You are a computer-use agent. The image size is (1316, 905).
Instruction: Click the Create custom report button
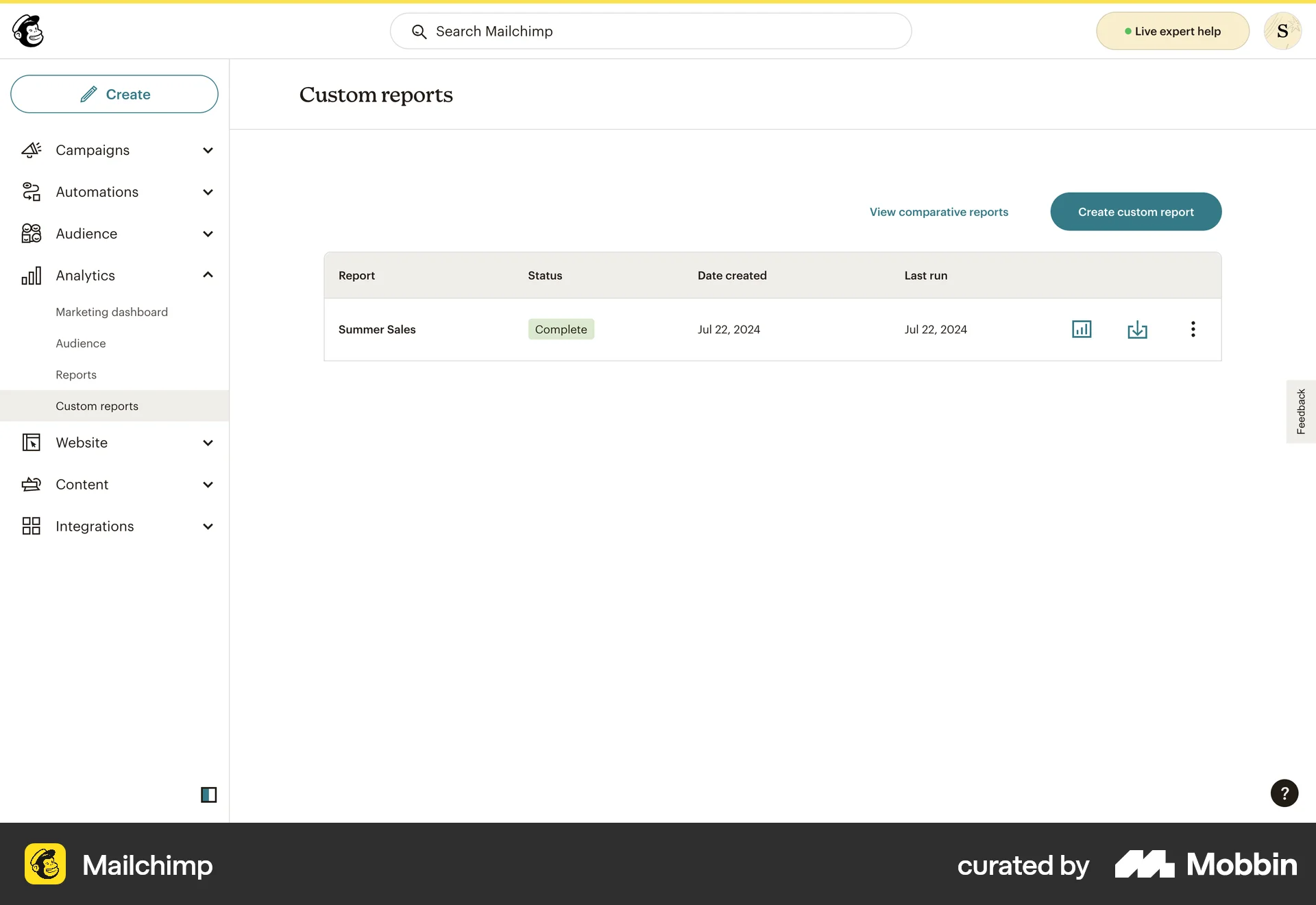[1136, 211]
